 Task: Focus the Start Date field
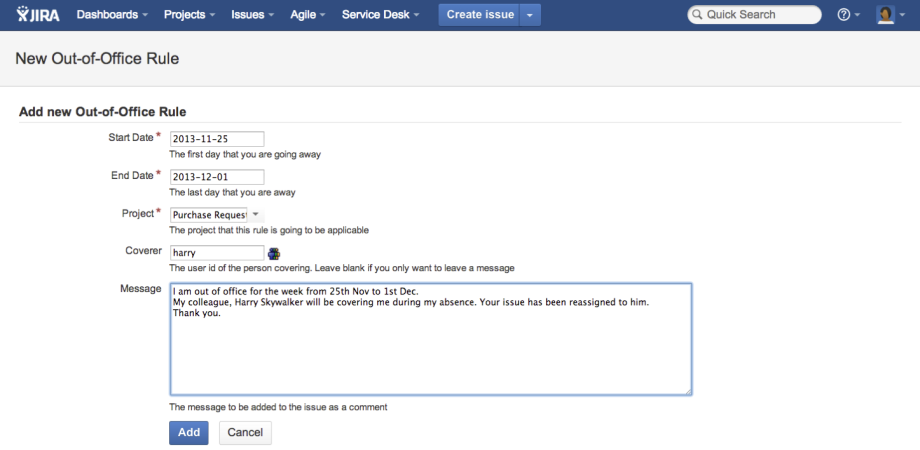[x=216, y=139]
